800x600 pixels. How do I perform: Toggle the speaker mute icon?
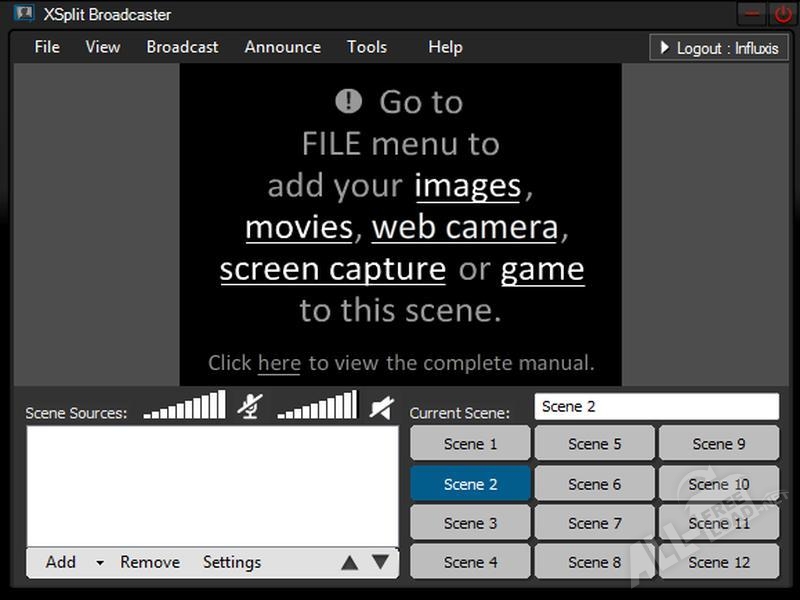coord(381,406)
